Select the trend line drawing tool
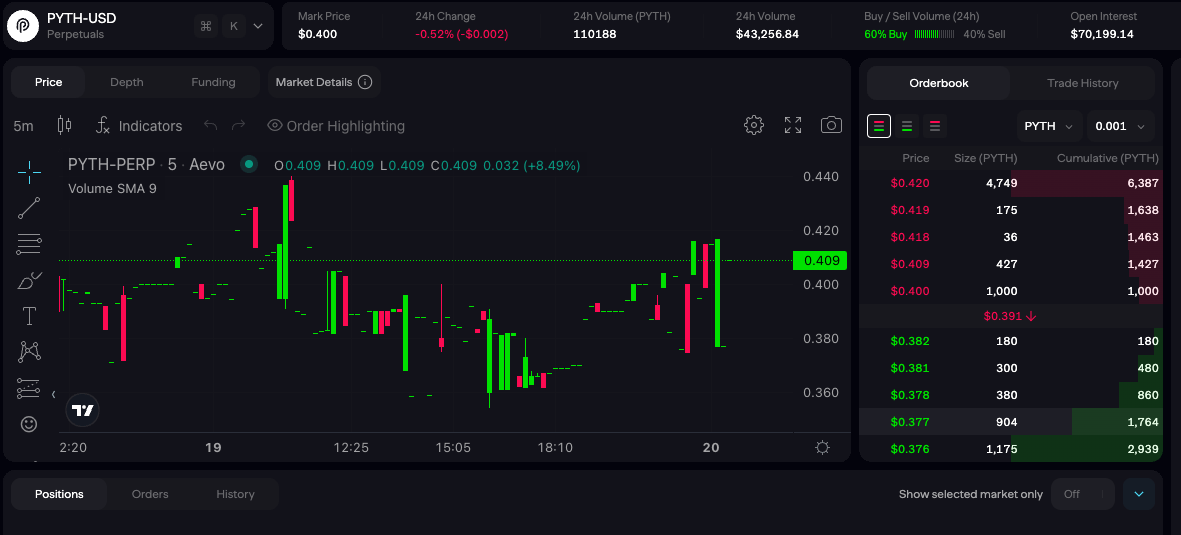Screen dimensions: 1181x535 29,208
